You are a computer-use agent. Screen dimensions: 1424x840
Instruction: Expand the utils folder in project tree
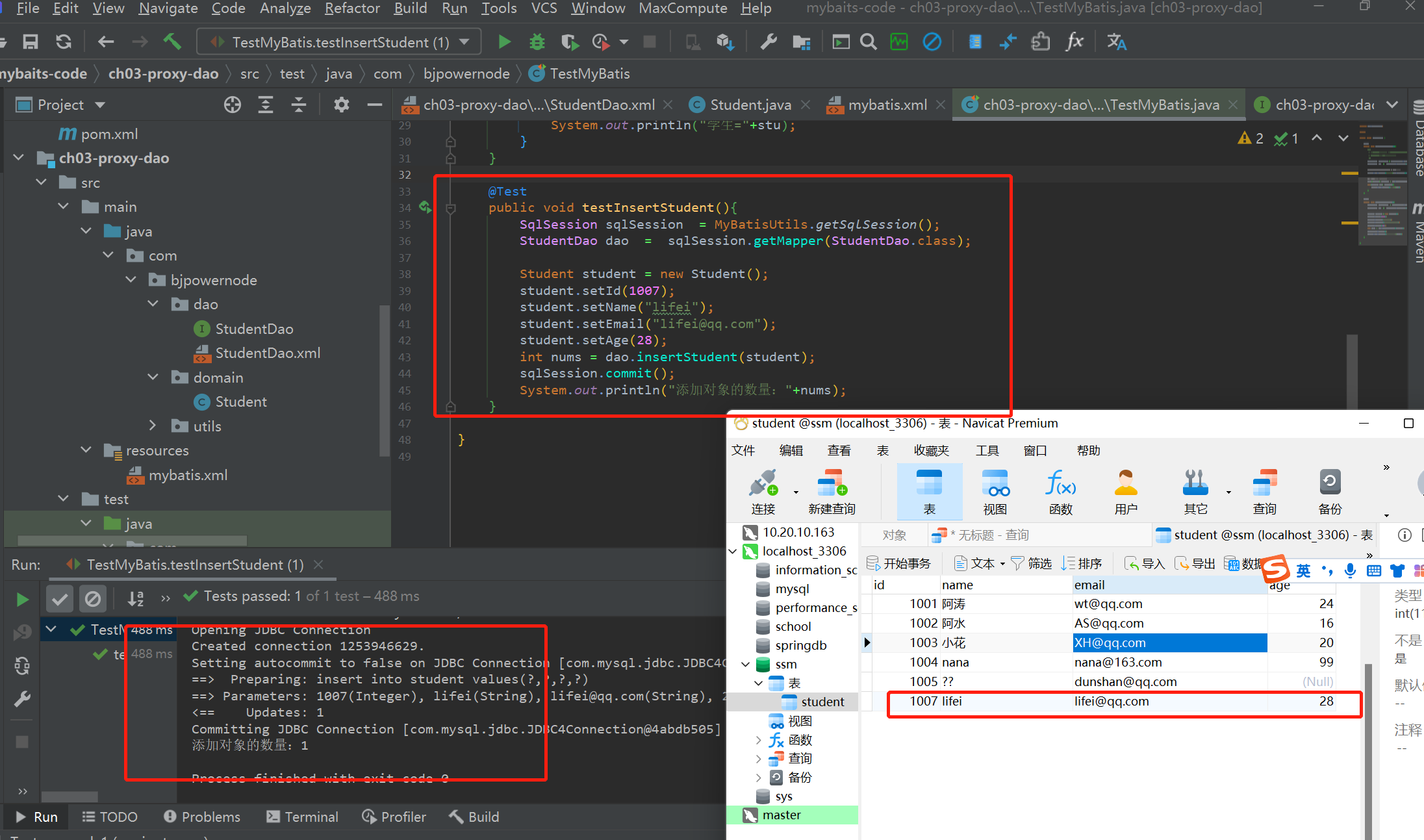(x=153, y=426)
